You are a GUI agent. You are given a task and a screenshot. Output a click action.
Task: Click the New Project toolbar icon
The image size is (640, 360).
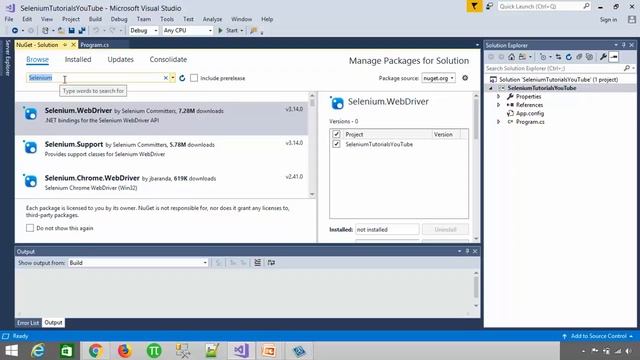tap(45, 31)
